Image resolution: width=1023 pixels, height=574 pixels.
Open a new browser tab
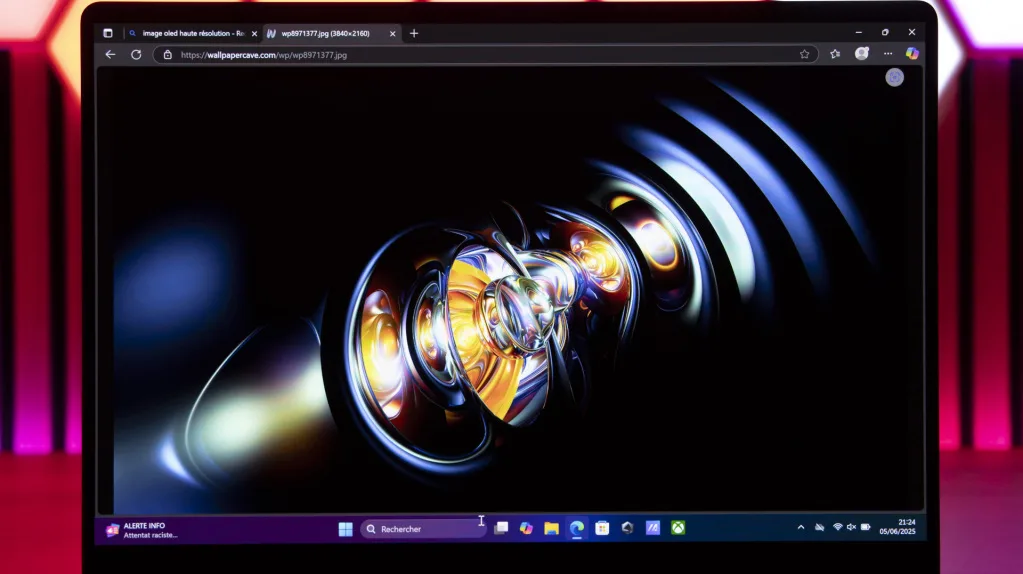coord(414,33)
